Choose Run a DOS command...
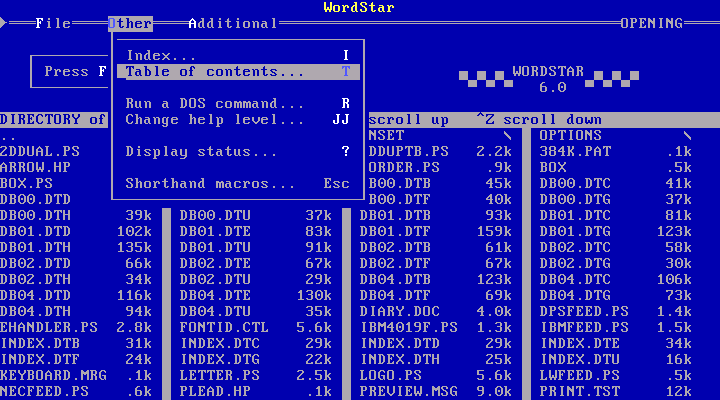 [x=238, y=103]
